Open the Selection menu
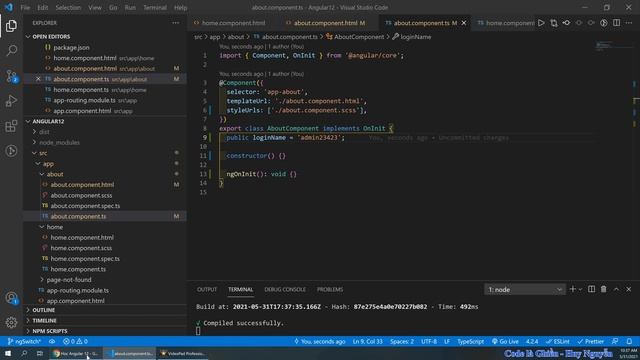The width and height of the screenshot is (640, 360). (68, 7)
